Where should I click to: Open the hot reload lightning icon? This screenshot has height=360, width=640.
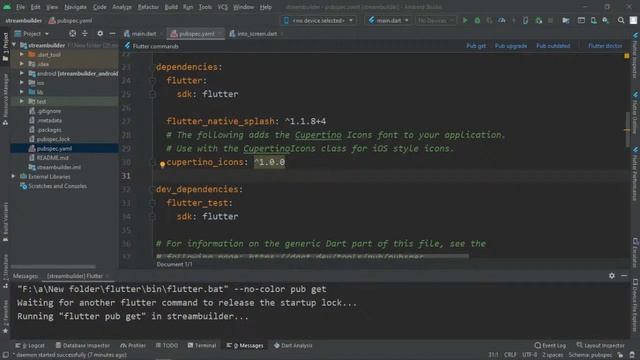514,20
